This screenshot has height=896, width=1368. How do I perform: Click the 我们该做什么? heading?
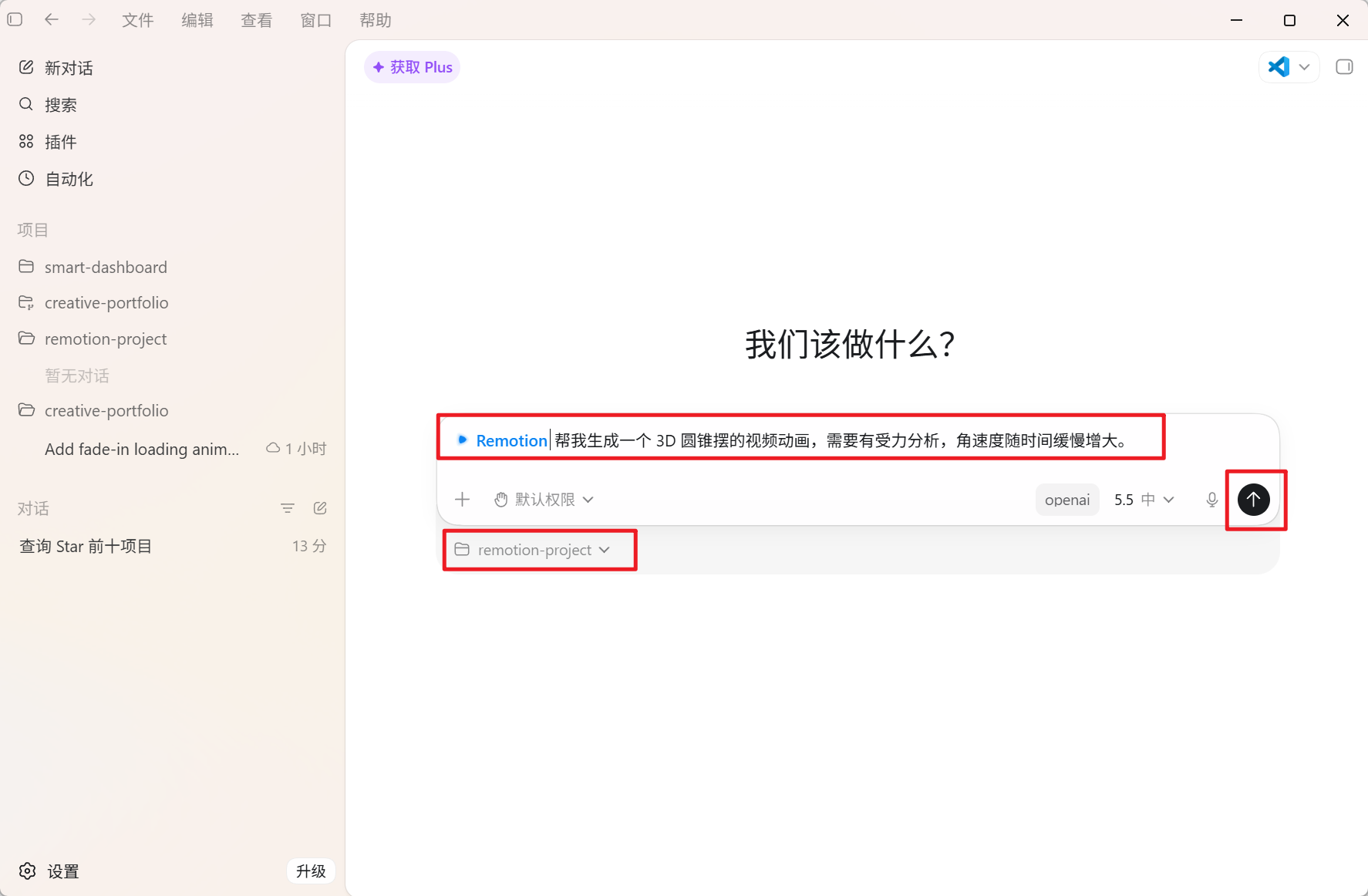[851, 344]
